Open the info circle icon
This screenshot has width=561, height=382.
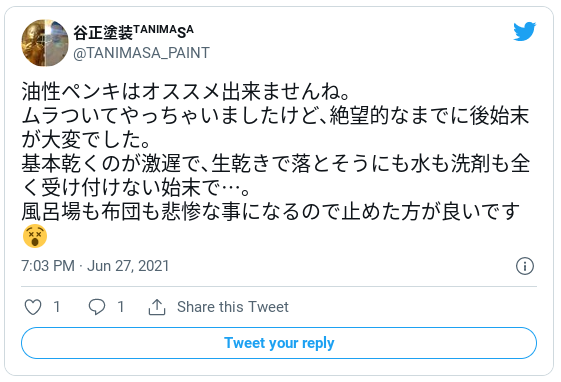coord(525,266)
